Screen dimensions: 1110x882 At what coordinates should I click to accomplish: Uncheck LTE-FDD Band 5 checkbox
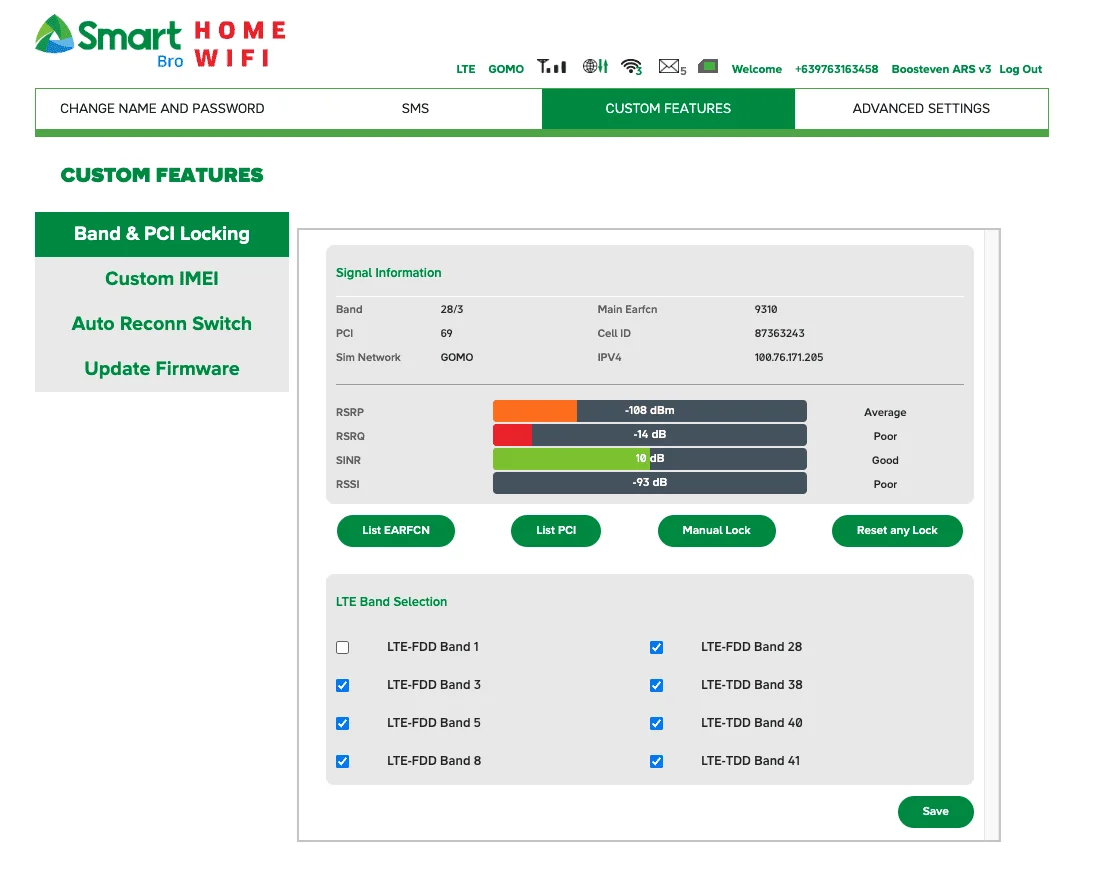click(x=343, y=723)
